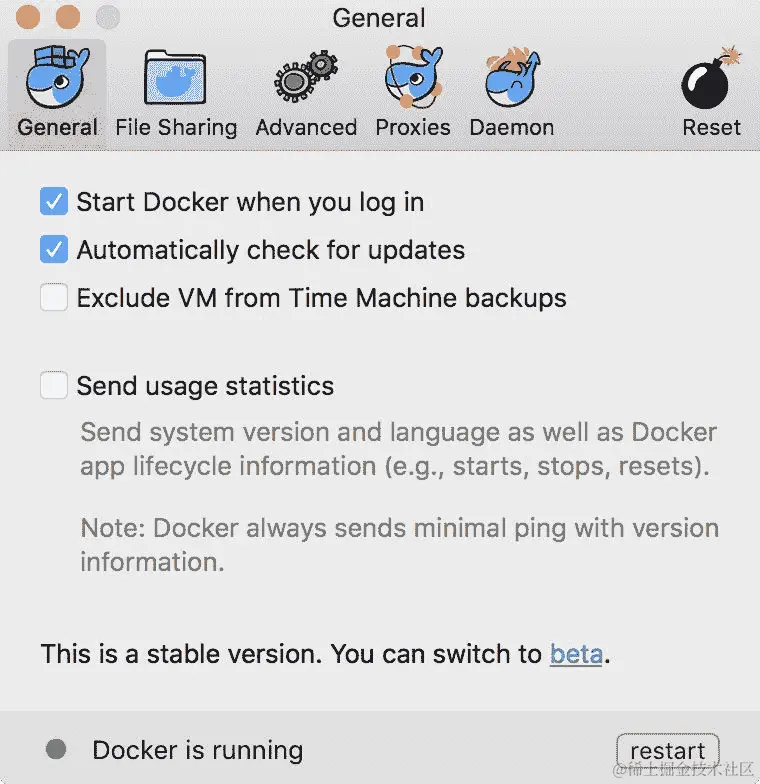Open the Proxies whale icon
760x784 pixels.
coord(413,76)
